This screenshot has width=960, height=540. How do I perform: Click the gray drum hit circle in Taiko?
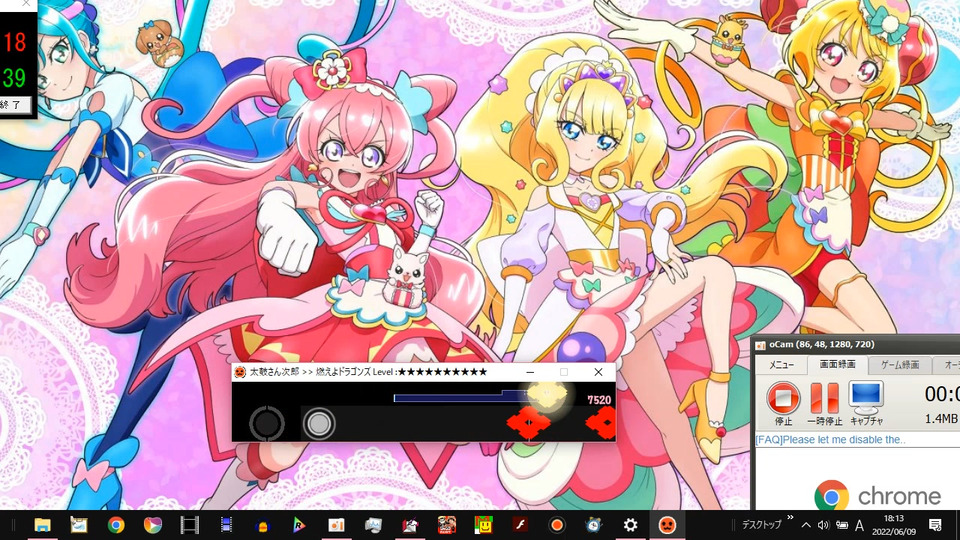click(x=318, y=423)
